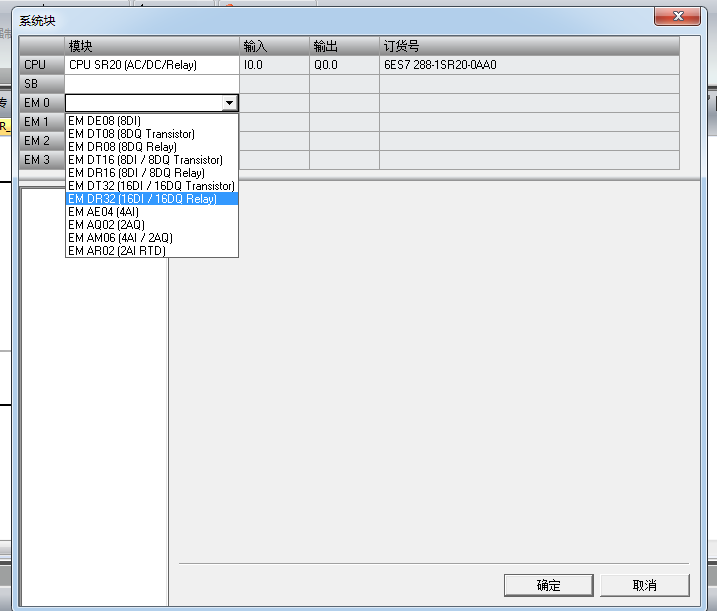Close the 系统块 dialog window
717x611 pixels.
[x=683, y=17]
